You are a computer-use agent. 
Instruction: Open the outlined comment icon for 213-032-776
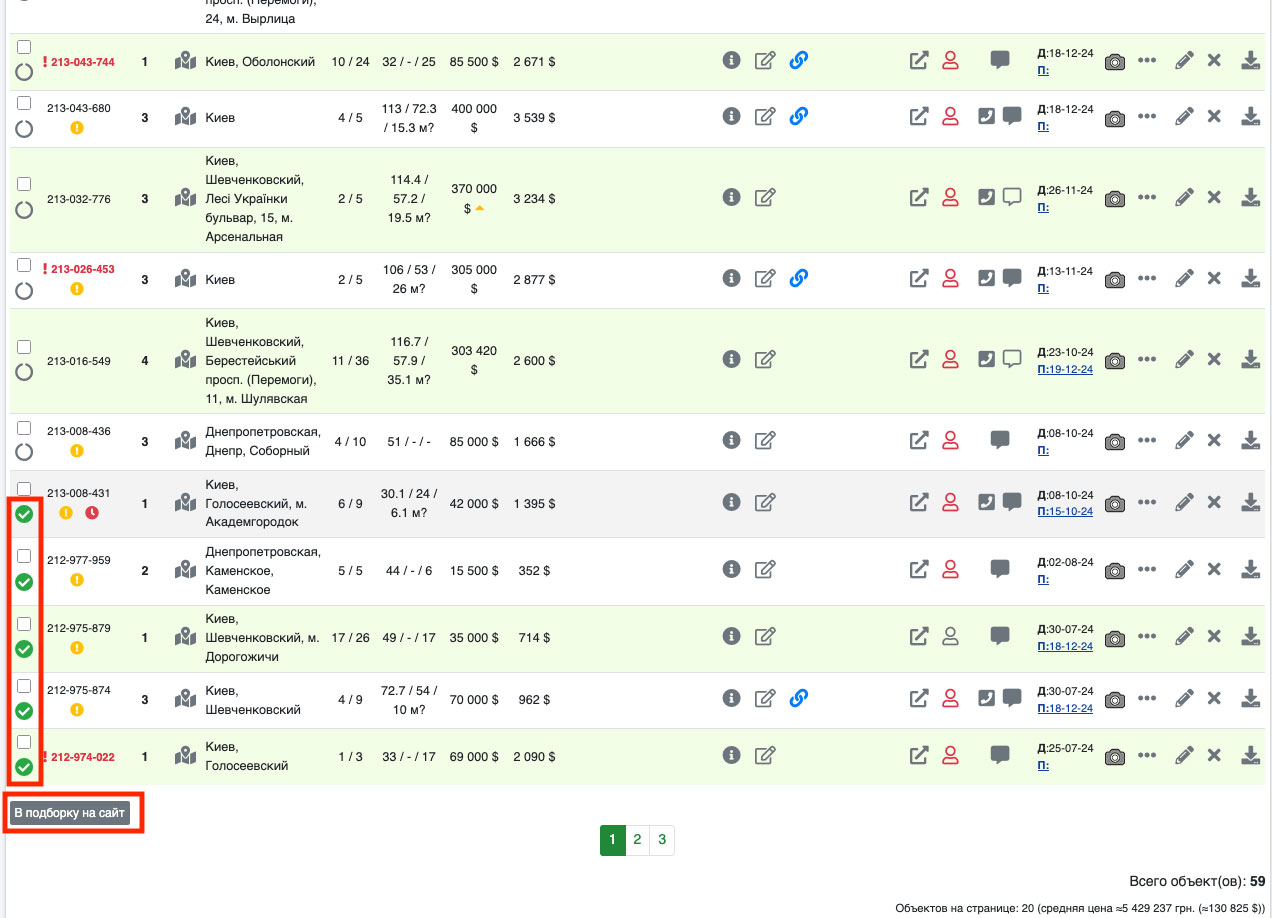click(1012, 197)
